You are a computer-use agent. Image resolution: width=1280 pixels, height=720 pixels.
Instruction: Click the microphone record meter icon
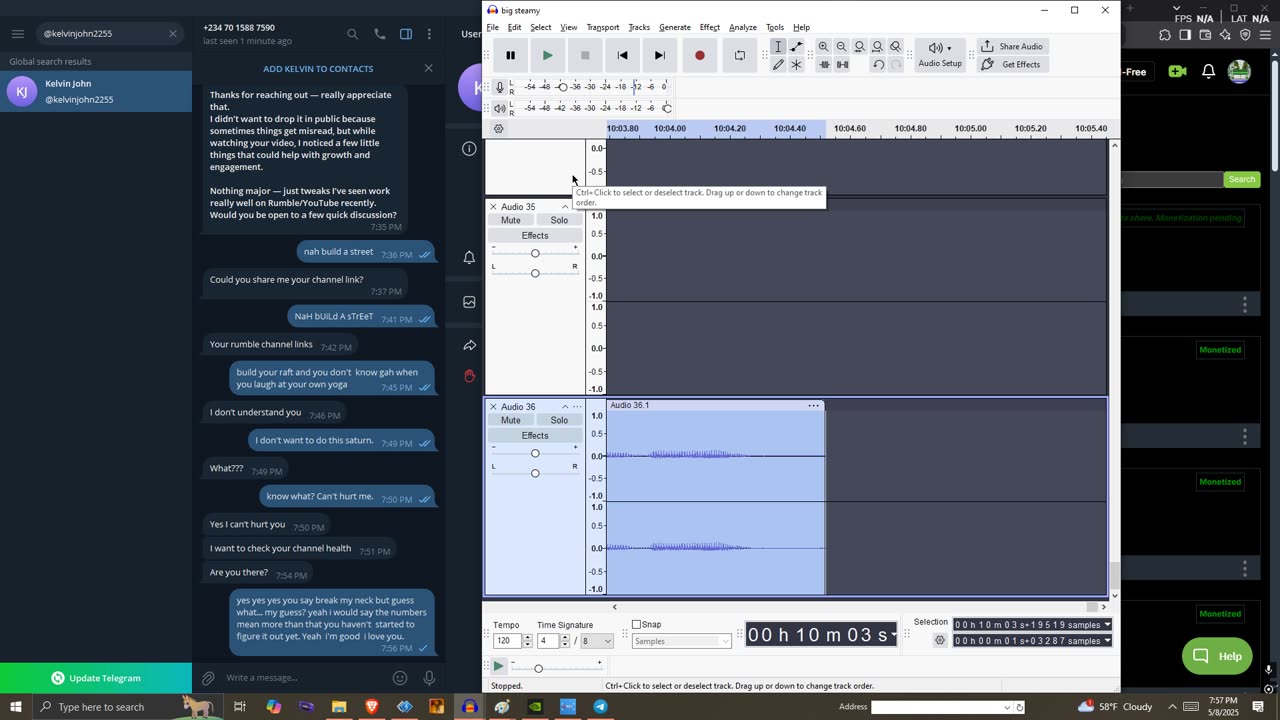click(500, 87)
